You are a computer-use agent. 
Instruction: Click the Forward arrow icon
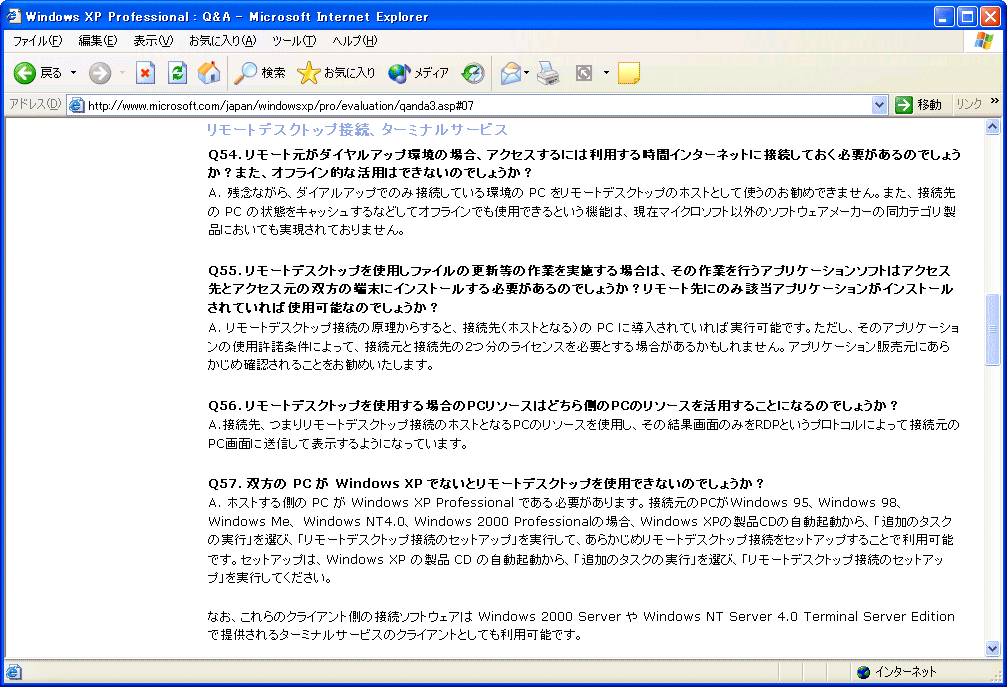[100, 73]
